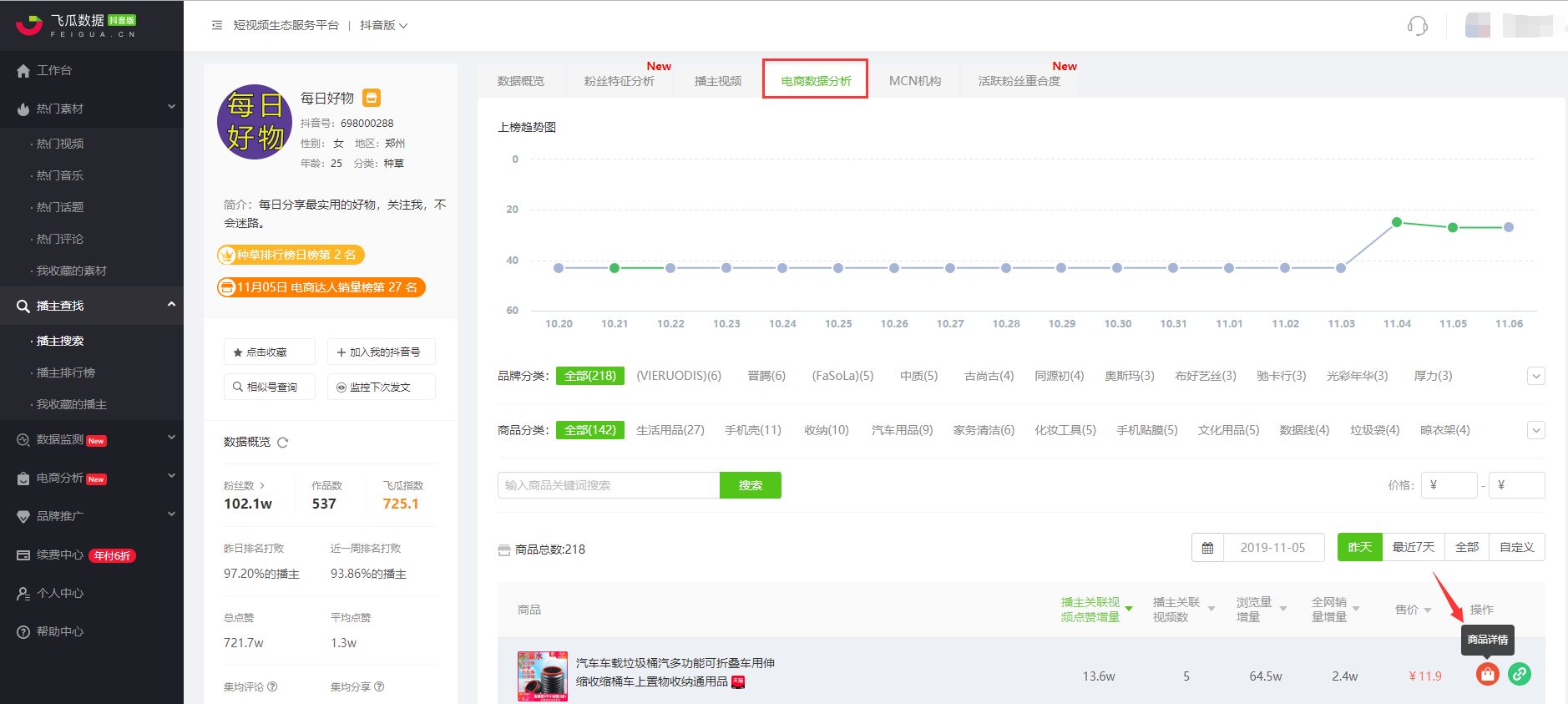
Task: Open the calendar icon for the date picker
Action: pos(1207,548)
